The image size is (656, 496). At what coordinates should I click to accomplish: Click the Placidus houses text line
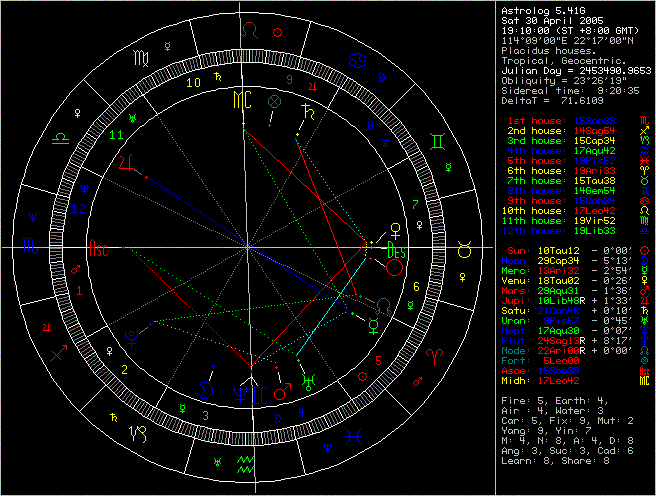[545, 49]
